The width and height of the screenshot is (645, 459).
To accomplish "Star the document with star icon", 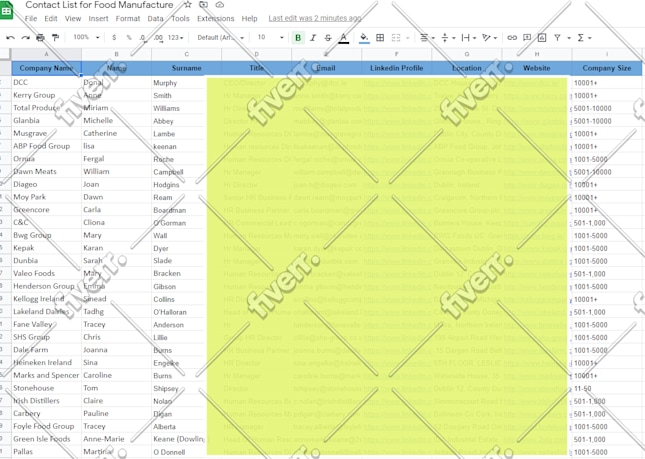I will [x=188, y=5].
